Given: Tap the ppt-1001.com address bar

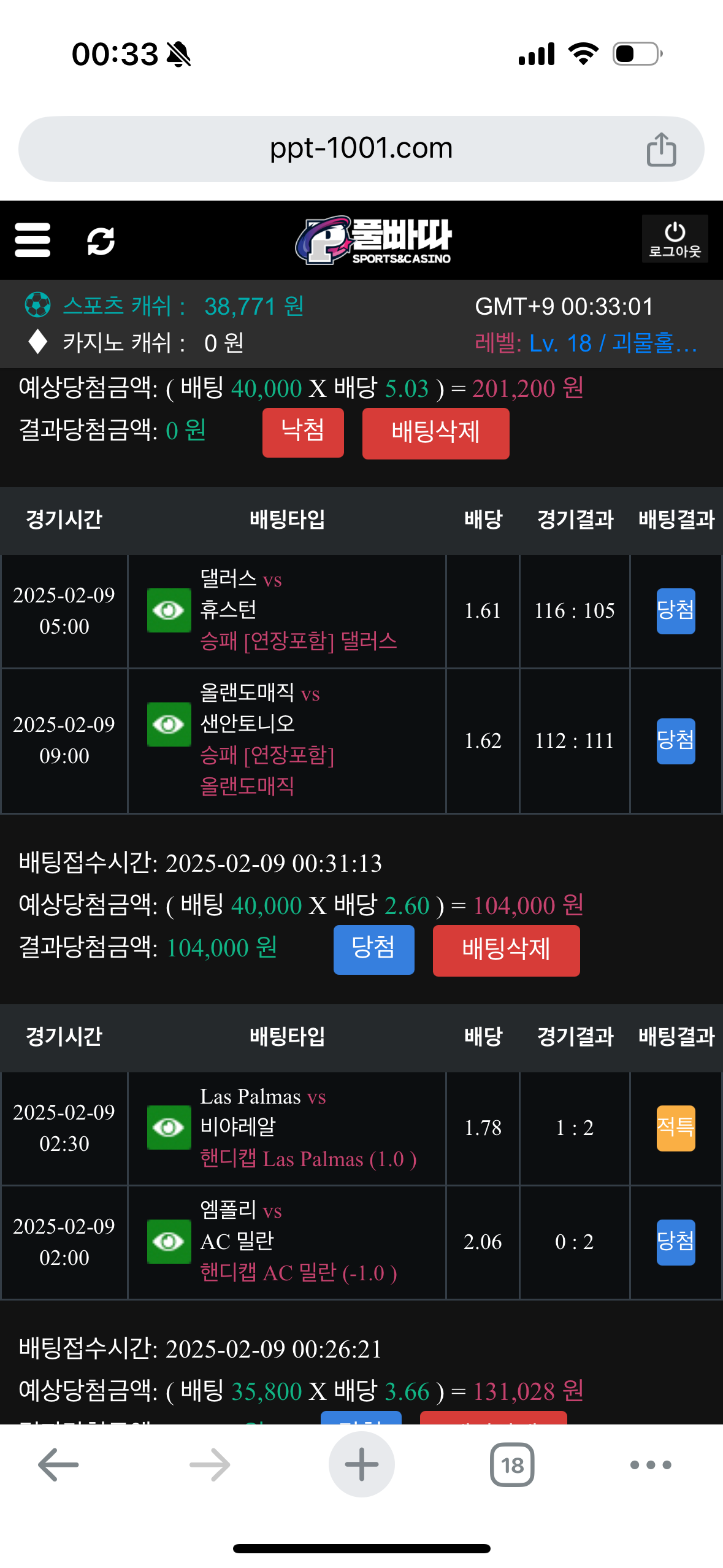Looking at the screenshot, I should point(361,148).
